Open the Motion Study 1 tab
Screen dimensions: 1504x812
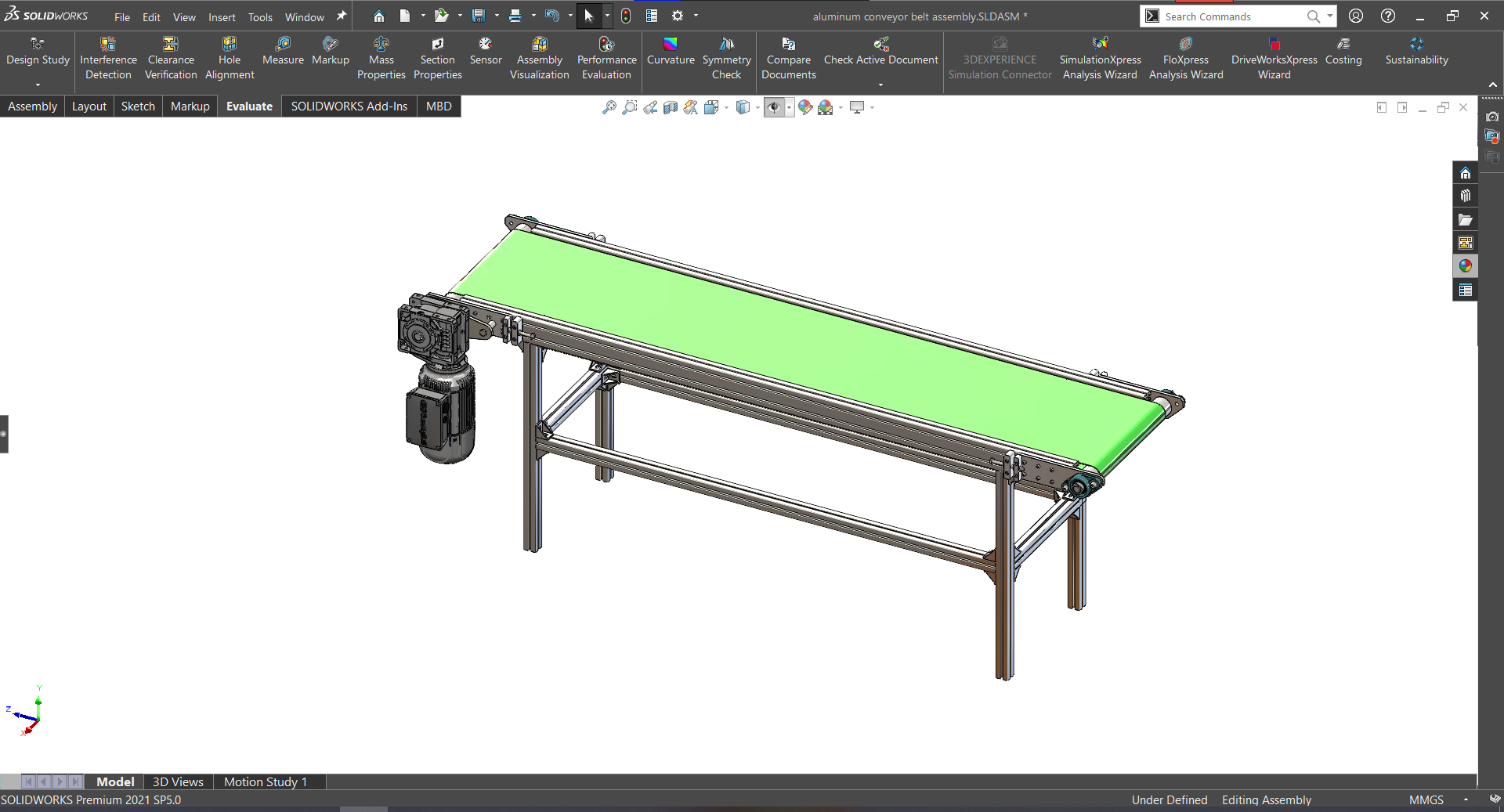click(x=265, y=781)
